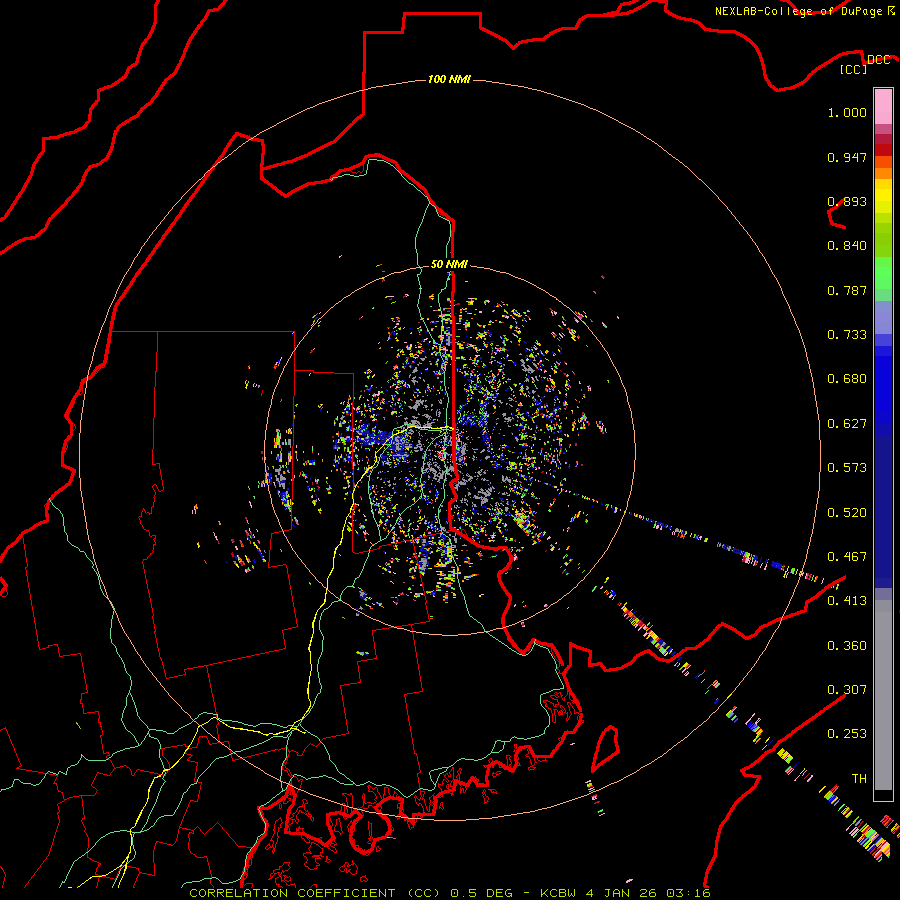Click the 0.893 legend value
This screenshot has width=900, height=900.
pos(847,201)
